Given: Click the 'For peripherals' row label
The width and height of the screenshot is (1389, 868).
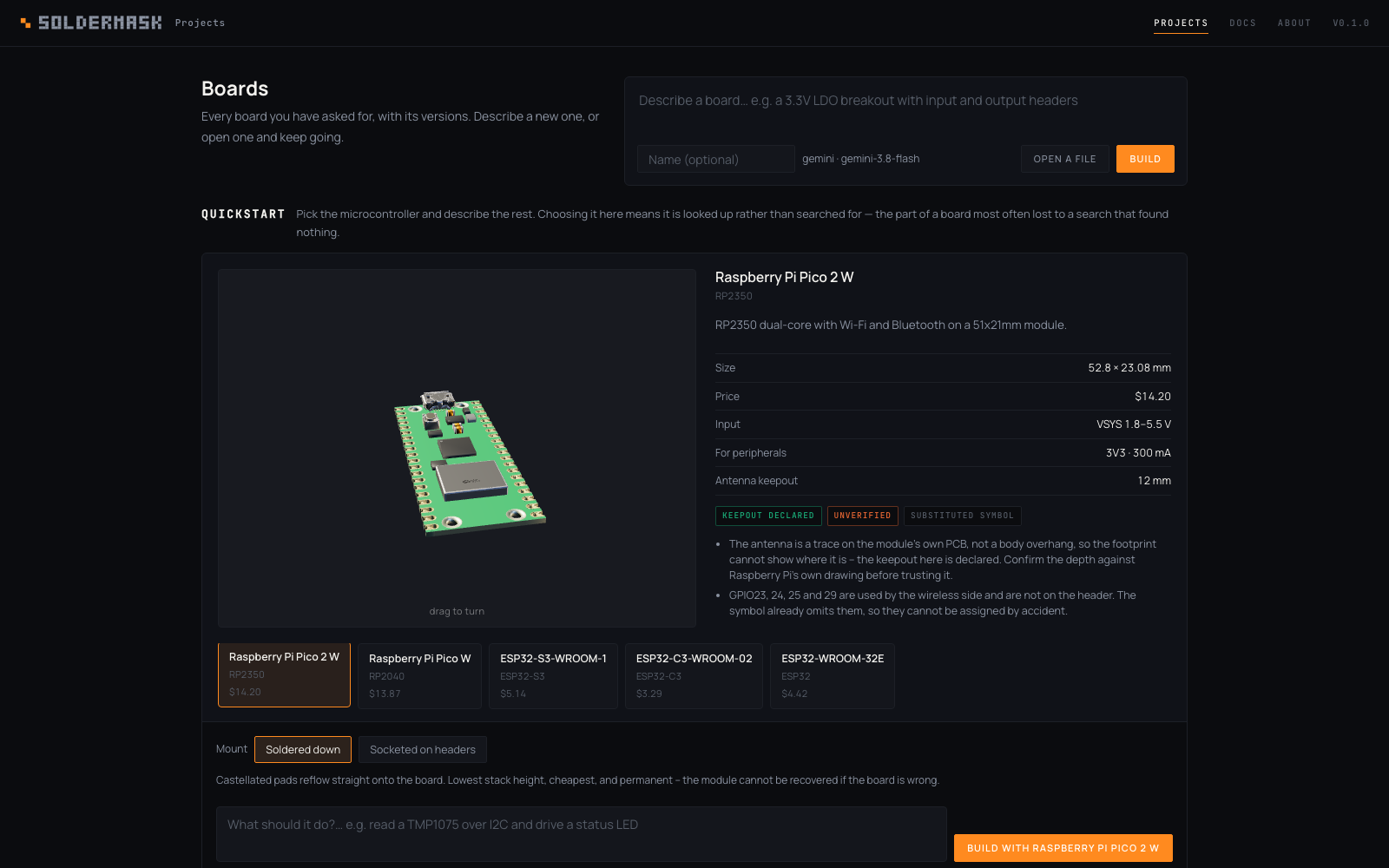Looking at the screenshot, I should pyautogui.click(x=751, y=453).
